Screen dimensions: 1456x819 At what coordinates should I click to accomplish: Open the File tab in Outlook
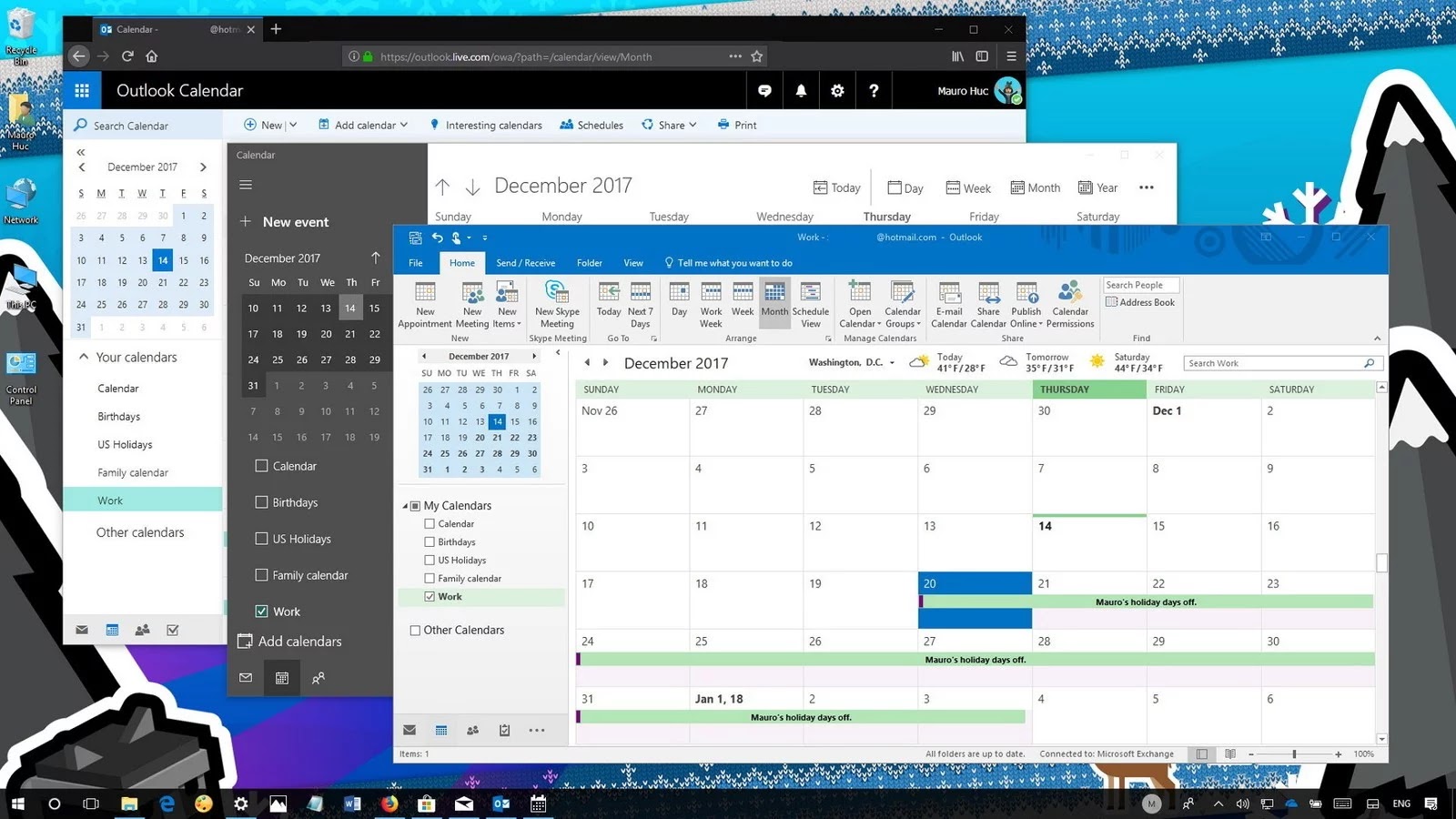point(416,263)
